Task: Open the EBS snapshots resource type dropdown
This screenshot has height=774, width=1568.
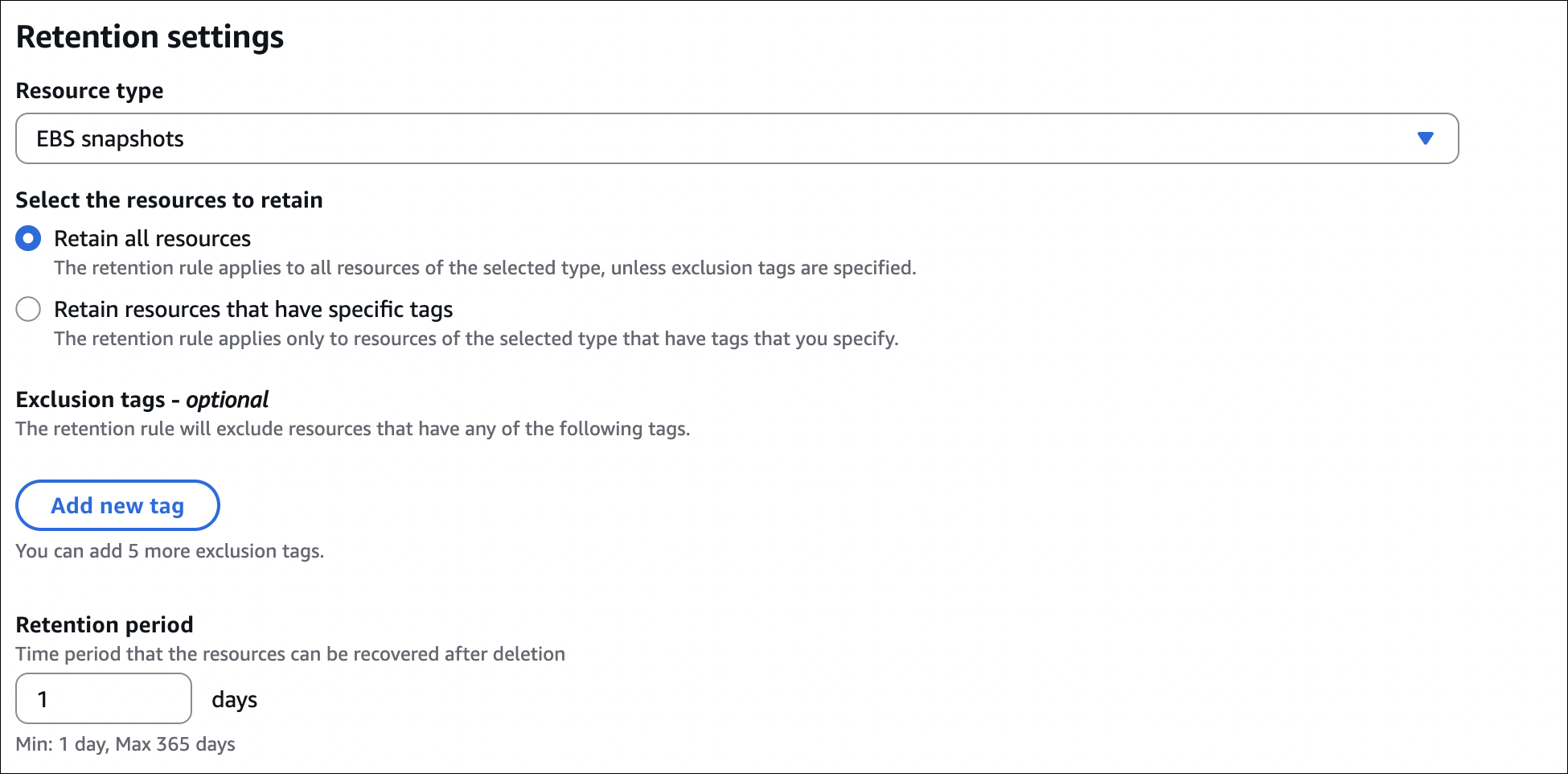Action: click(x=736, y=138)
